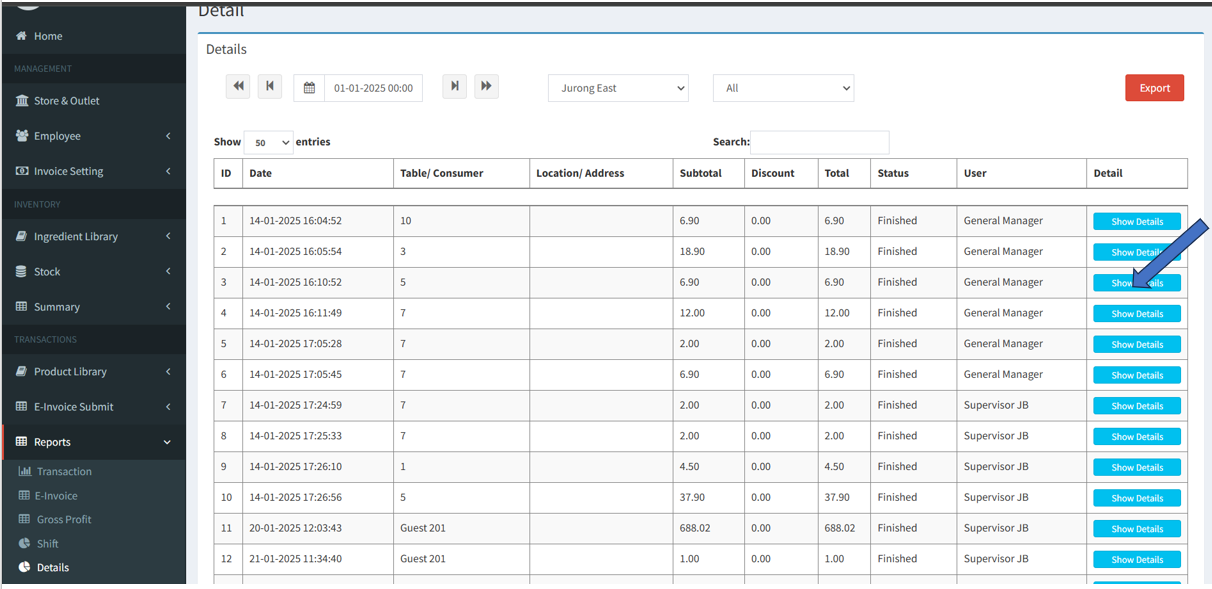The image size is (1212, 589).
Task: Expand the E-Invoice Submit submenu chevron
Action: [x=168, y=406]
